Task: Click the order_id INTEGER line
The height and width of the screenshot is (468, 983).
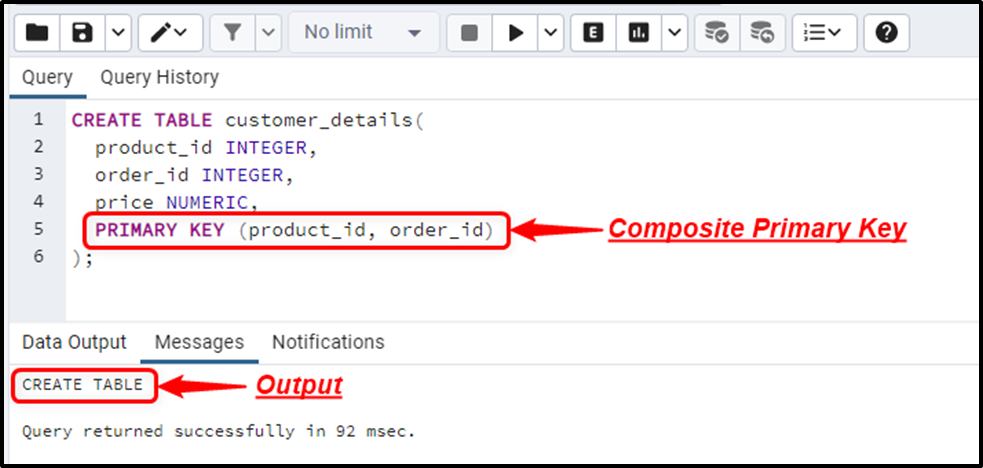Action: pyautogui.click(x=194, y=175)
